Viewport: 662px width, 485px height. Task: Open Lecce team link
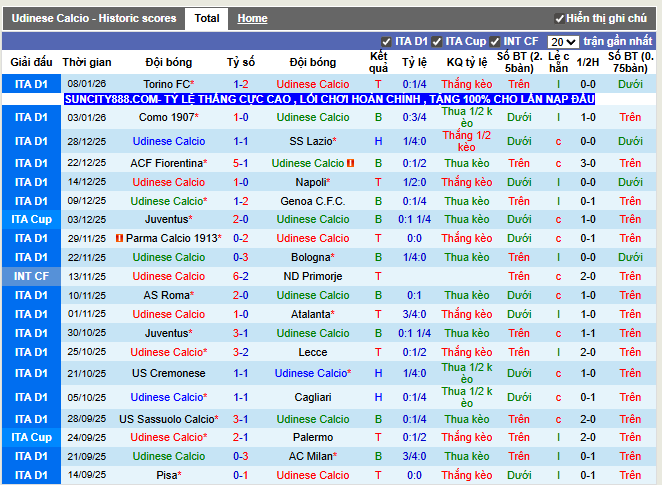pos(313,352)
